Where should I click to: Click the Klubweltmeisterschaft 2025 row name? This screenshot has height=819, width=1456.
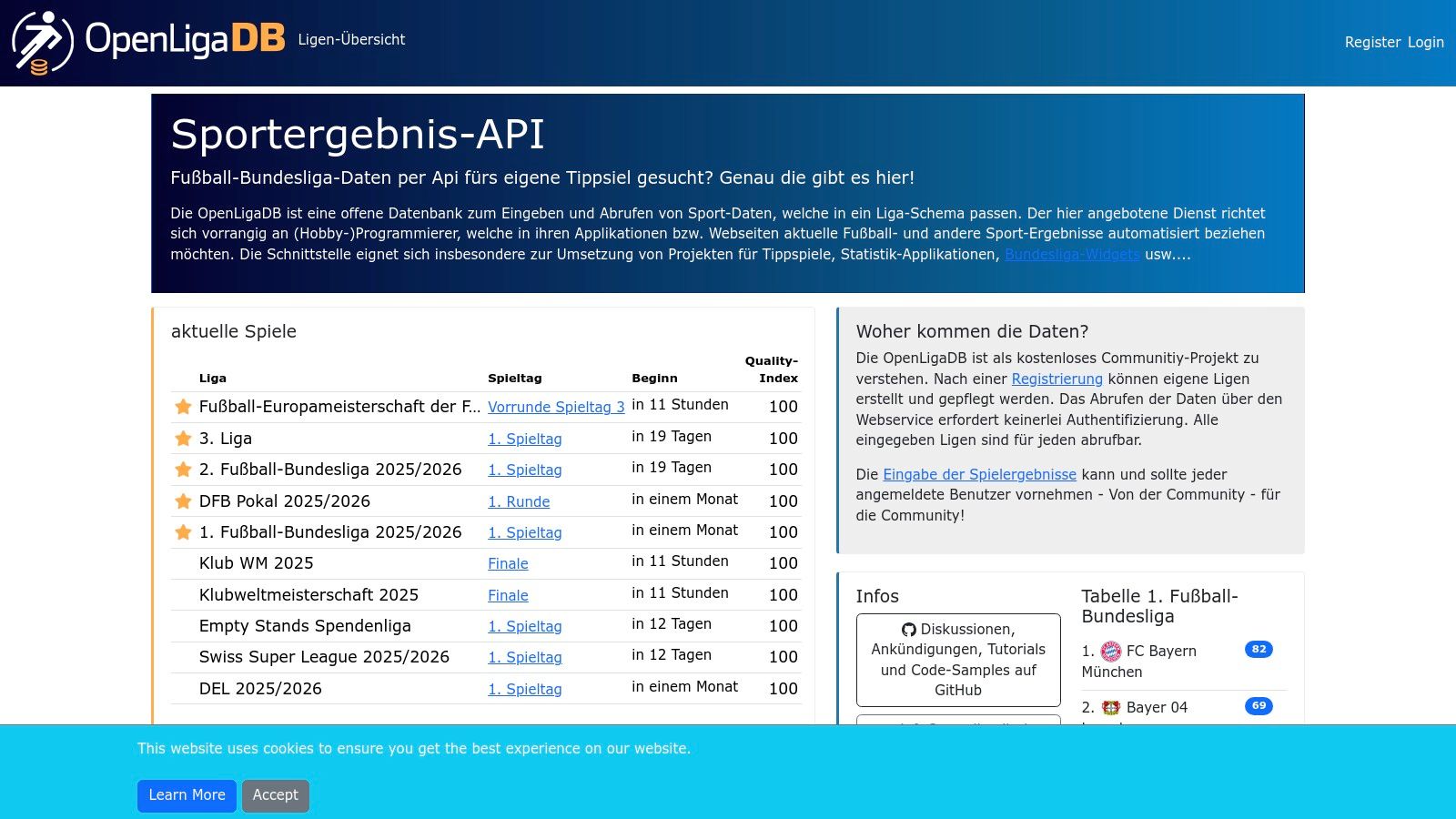[309, 595]
